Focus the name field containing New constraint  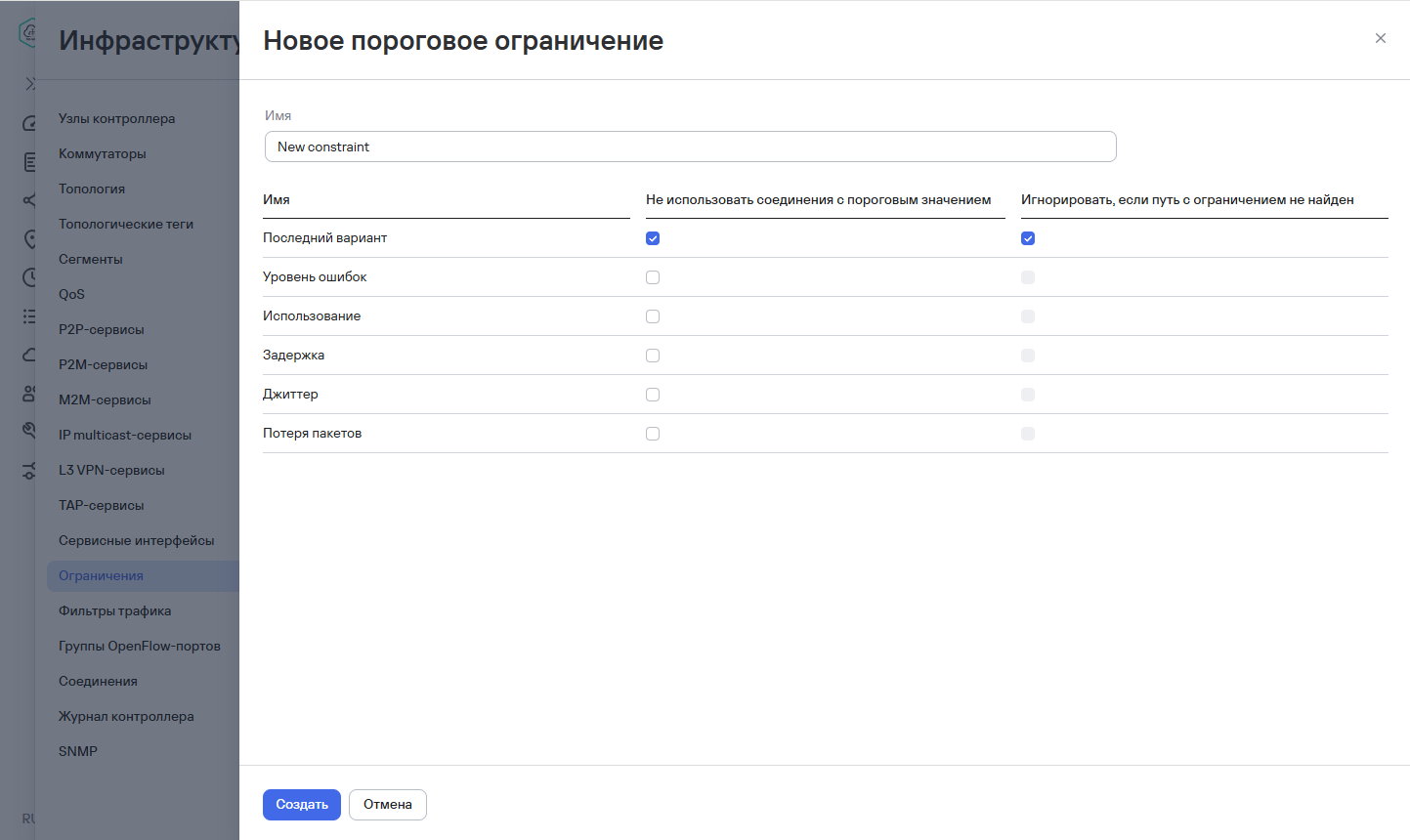pos(690,147)
